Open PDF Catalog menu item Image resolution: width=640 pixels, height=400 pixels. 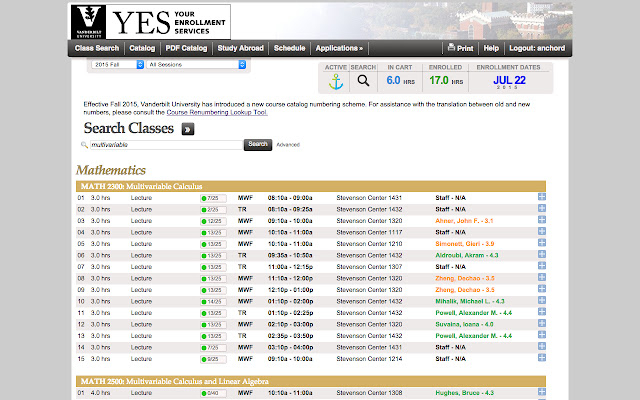186,48
